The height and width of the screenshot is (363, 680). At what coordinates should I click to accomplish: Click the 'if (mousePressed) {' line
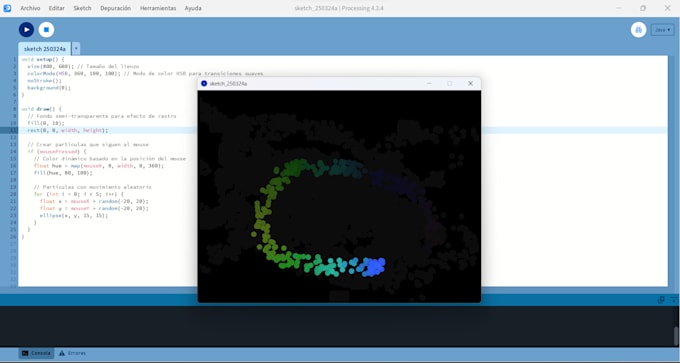pyautogui.click(x=56, y=151)
